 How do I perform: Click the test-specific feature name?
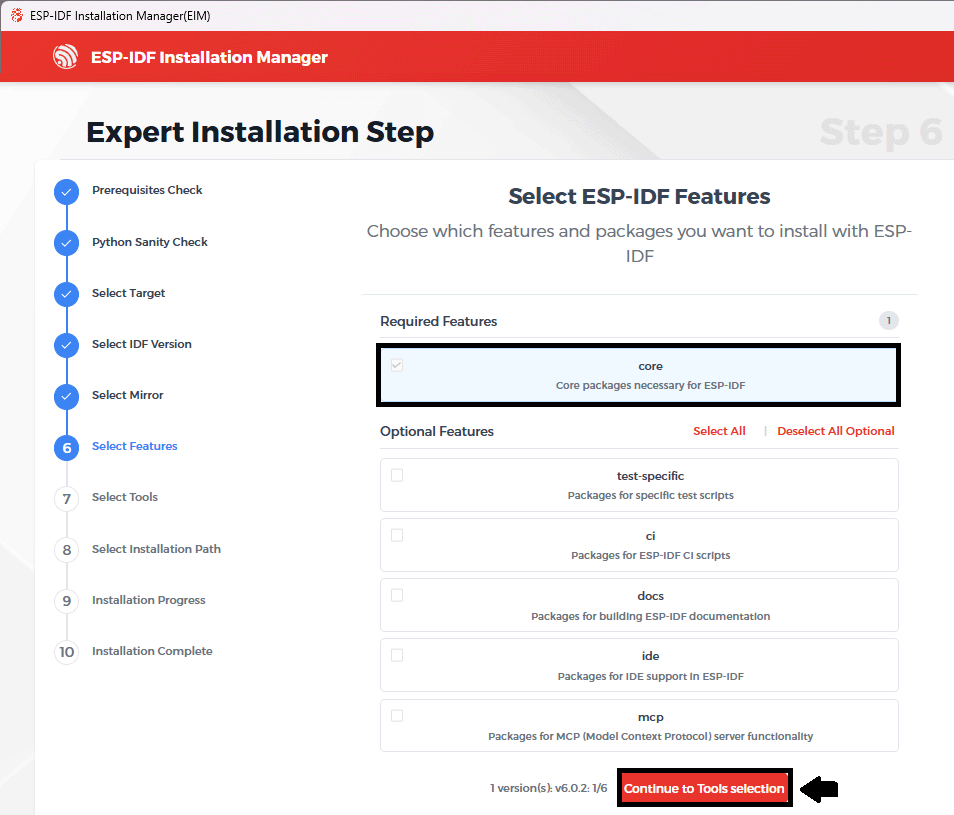click(x=650, y=476)
